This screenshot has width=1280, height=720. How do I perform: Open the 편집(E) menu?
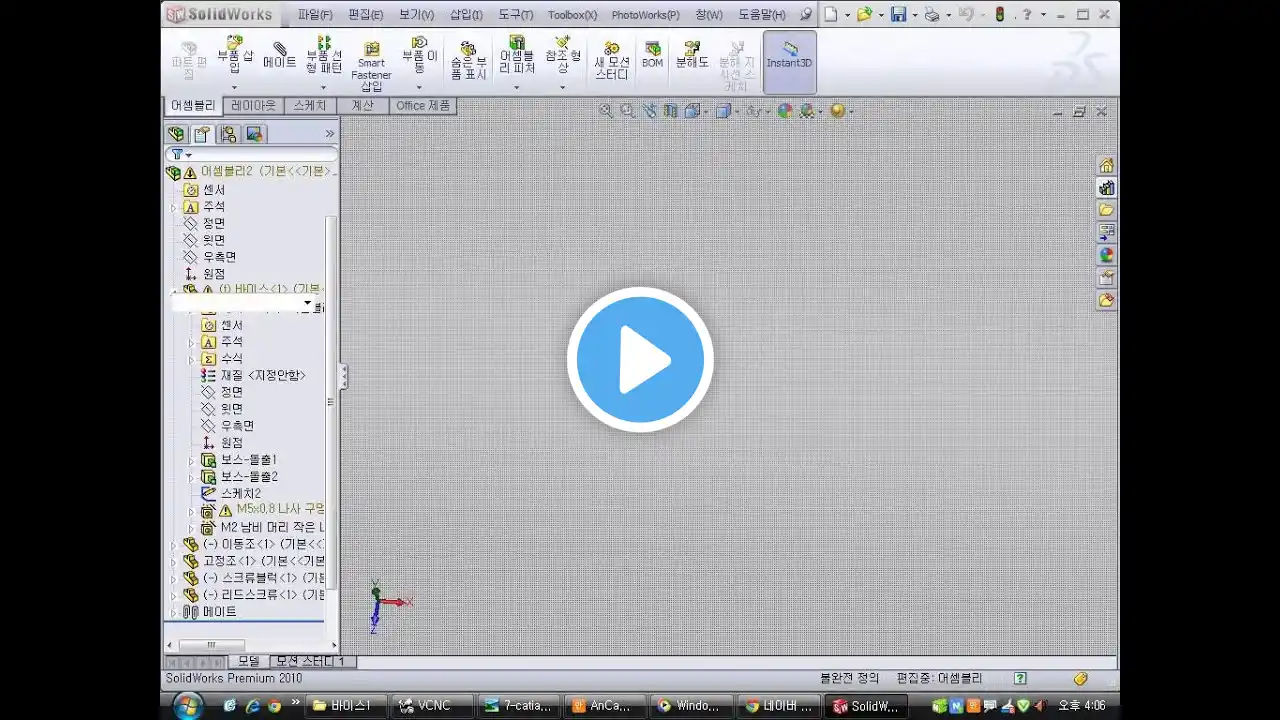(365, 14)
